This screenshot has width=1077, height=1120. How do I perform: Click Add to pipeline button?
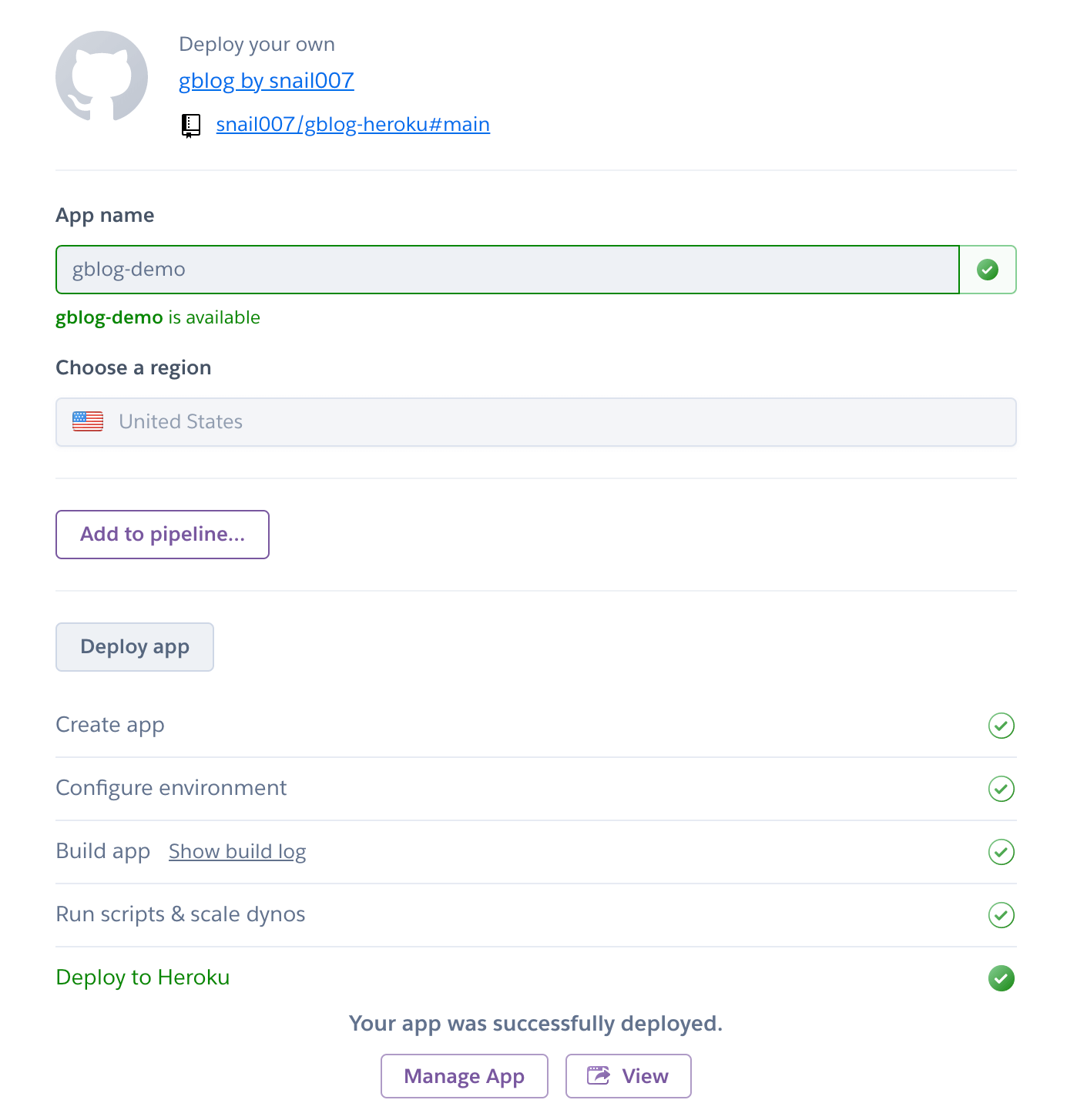coord(163,535)
